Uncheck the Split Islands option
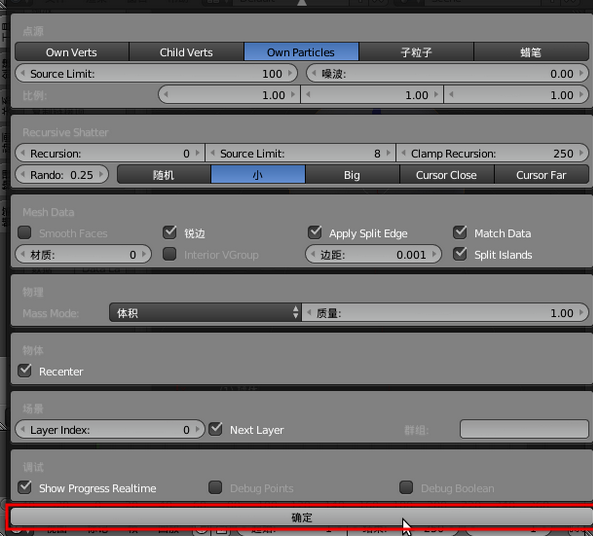Screen dimensions: 593x537 pyautogui.click(x=460, y=254)
